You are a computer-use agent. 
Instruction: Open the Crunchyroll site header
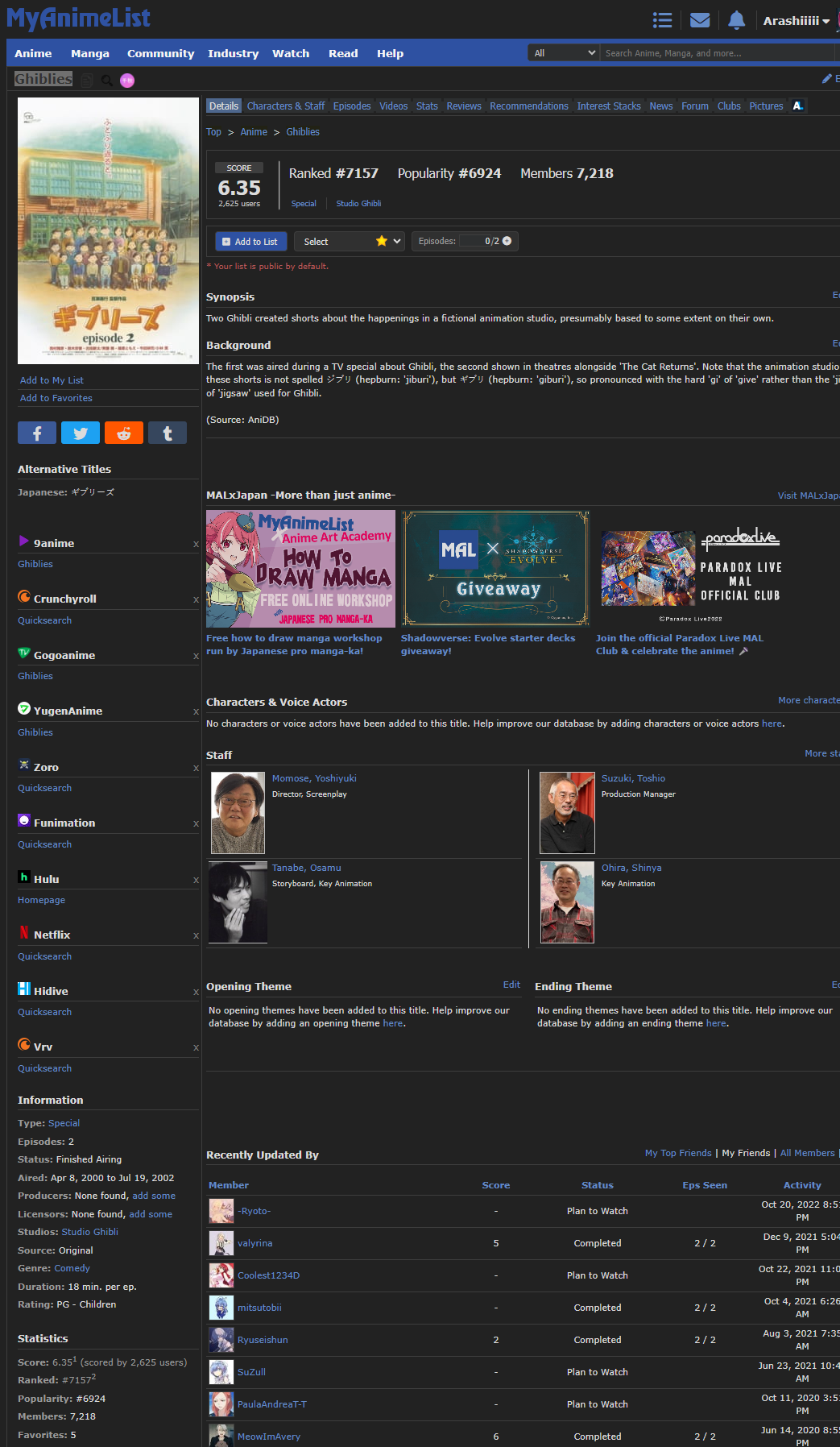(x=64, y=599)
